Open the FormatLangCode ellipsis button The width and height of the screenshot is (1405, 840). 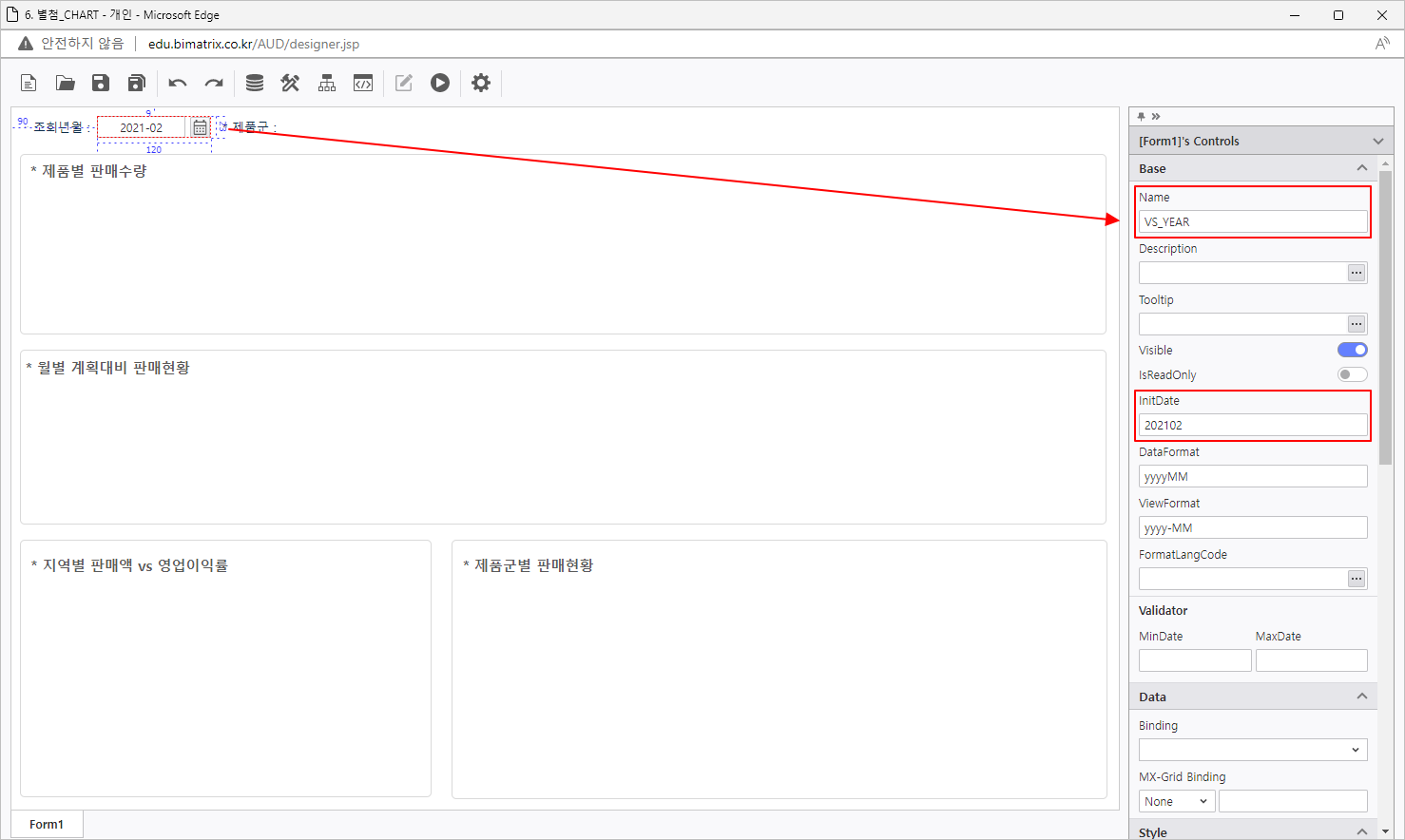pos(1357,579)
